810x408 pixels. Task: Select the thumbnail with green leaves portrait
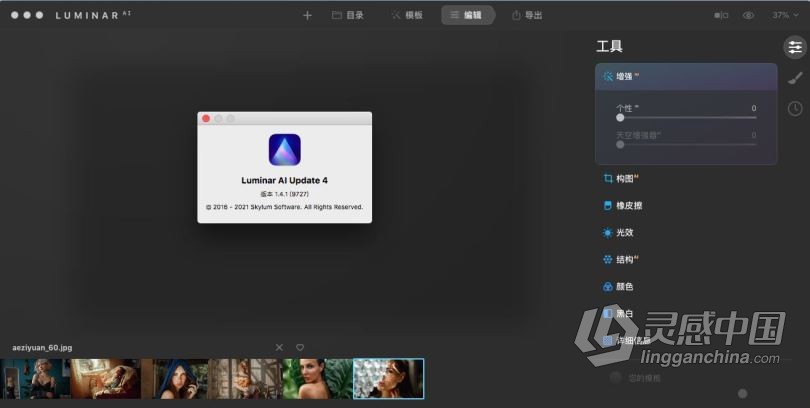(317, 379)
